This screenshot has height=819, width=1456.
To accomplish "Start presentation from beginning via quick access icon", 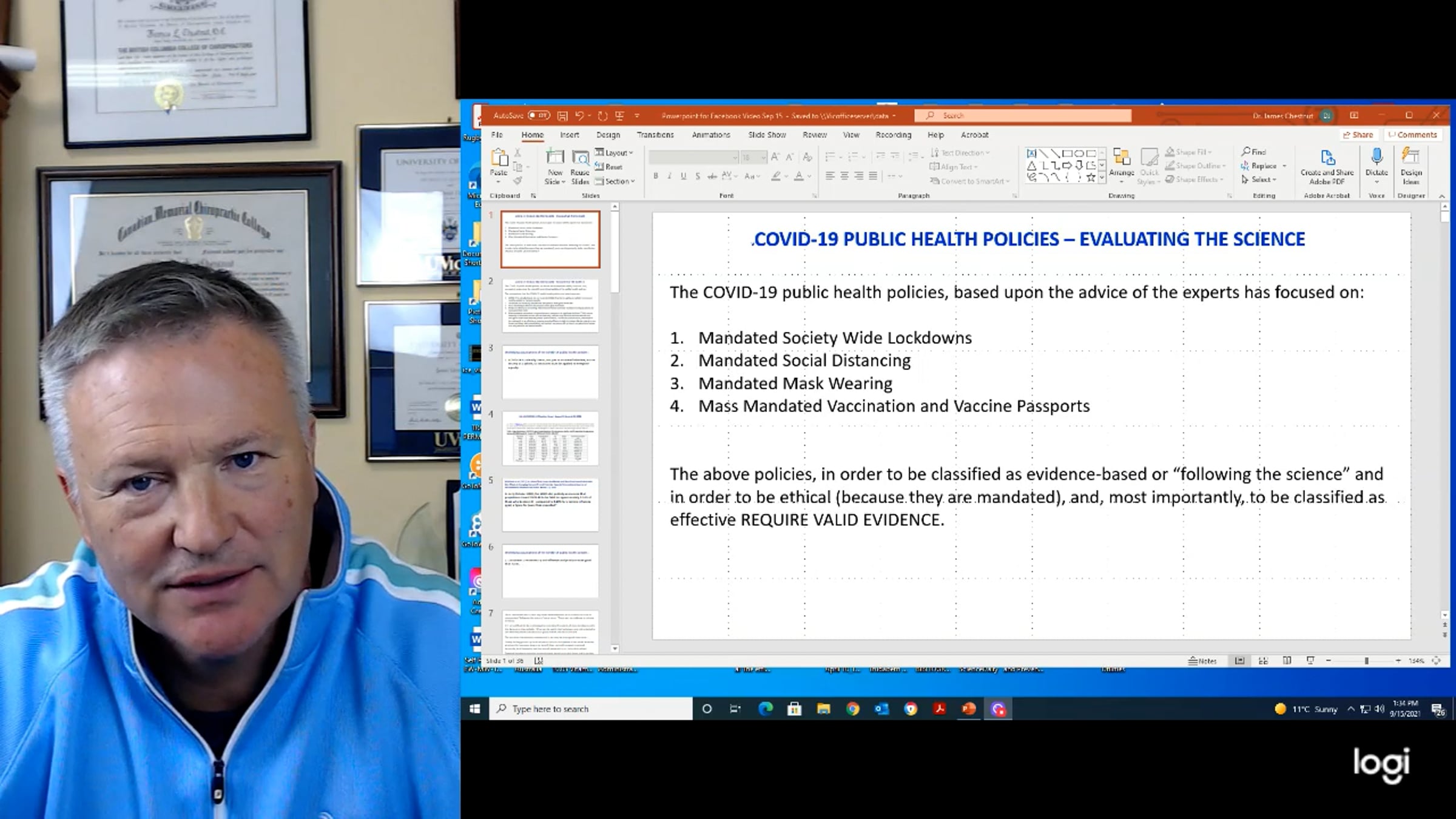I will 619,115.
